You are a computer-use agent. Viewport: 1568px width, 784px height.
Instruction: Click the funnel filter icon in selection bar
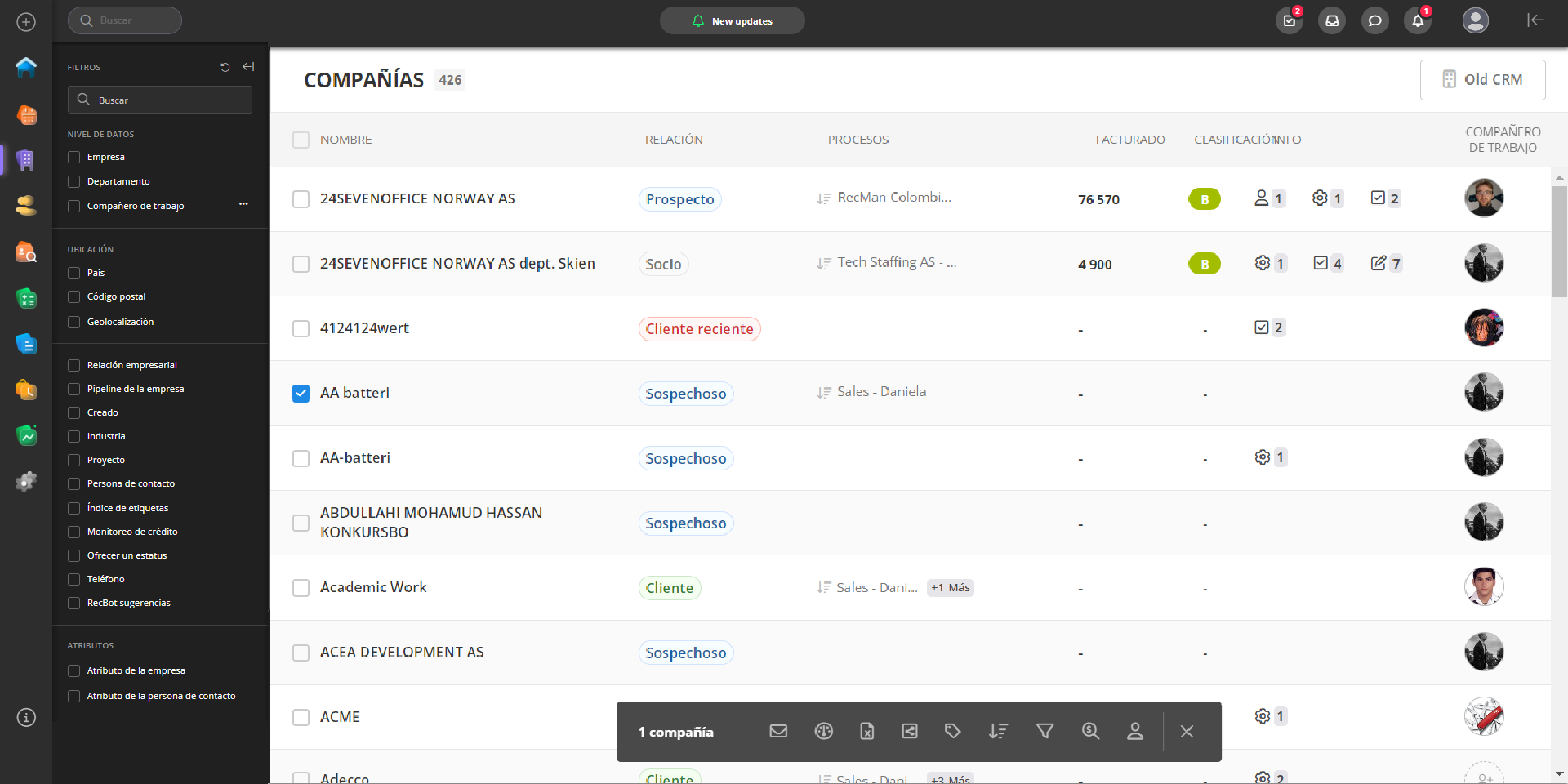click(x=1045, y=731)
